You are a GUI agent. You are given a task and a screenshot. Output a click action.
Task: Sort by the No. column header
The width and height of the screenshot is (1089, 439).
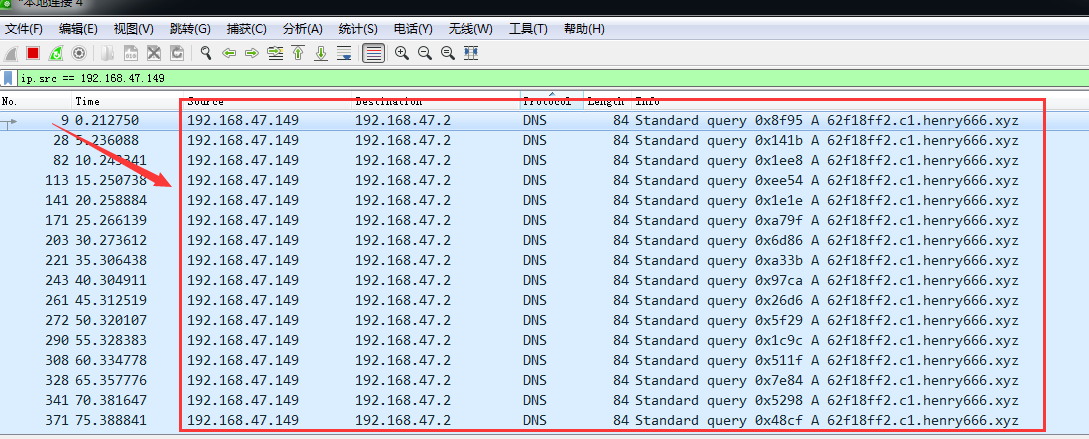coord(36,101)
